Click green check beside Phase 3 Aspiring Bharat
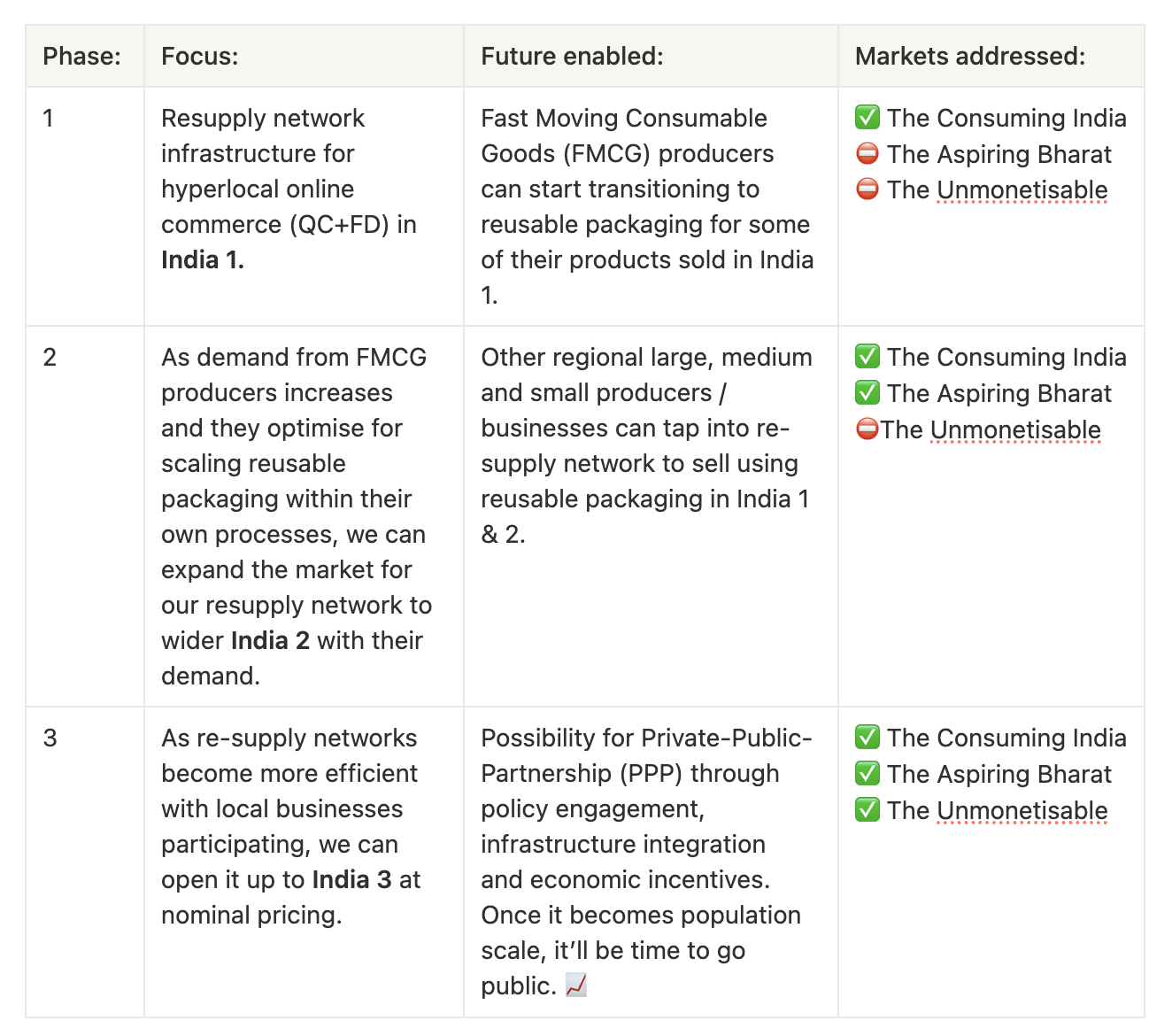Screen dimensions: 1172x1036 (867, 774)
